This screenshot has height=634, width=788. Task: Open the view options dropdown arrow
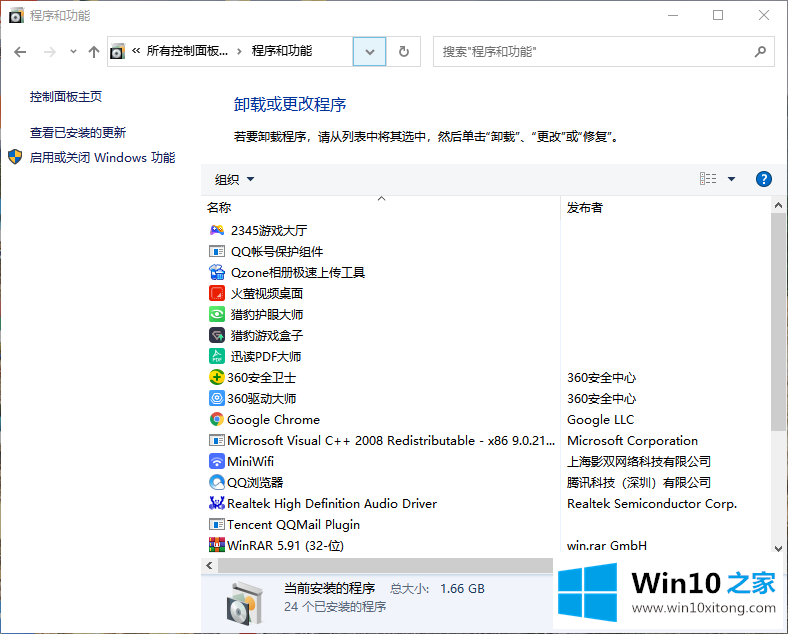click(731, 179)
